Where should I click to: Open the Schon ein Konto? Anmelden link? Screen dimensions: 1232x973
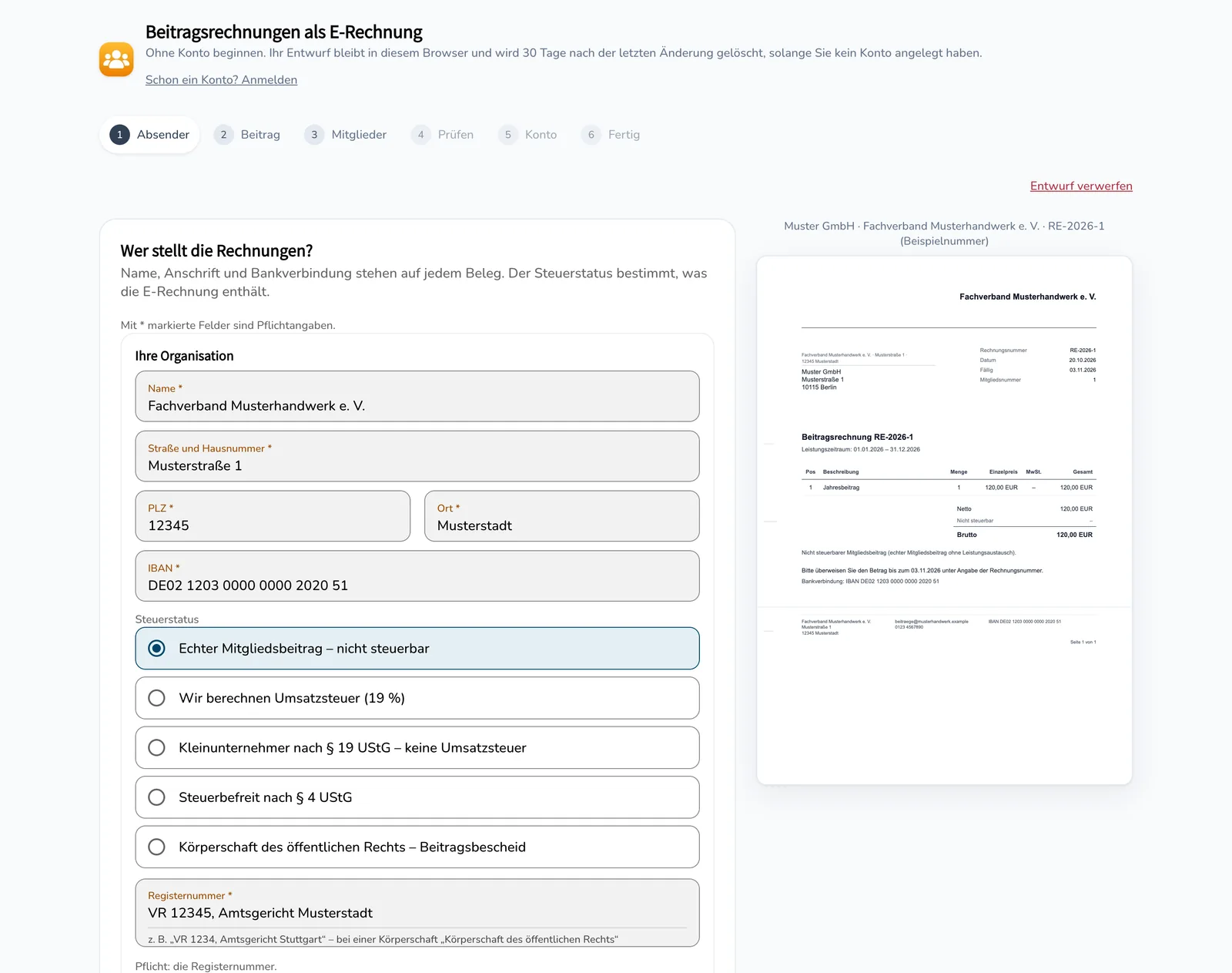click(221, 80)
